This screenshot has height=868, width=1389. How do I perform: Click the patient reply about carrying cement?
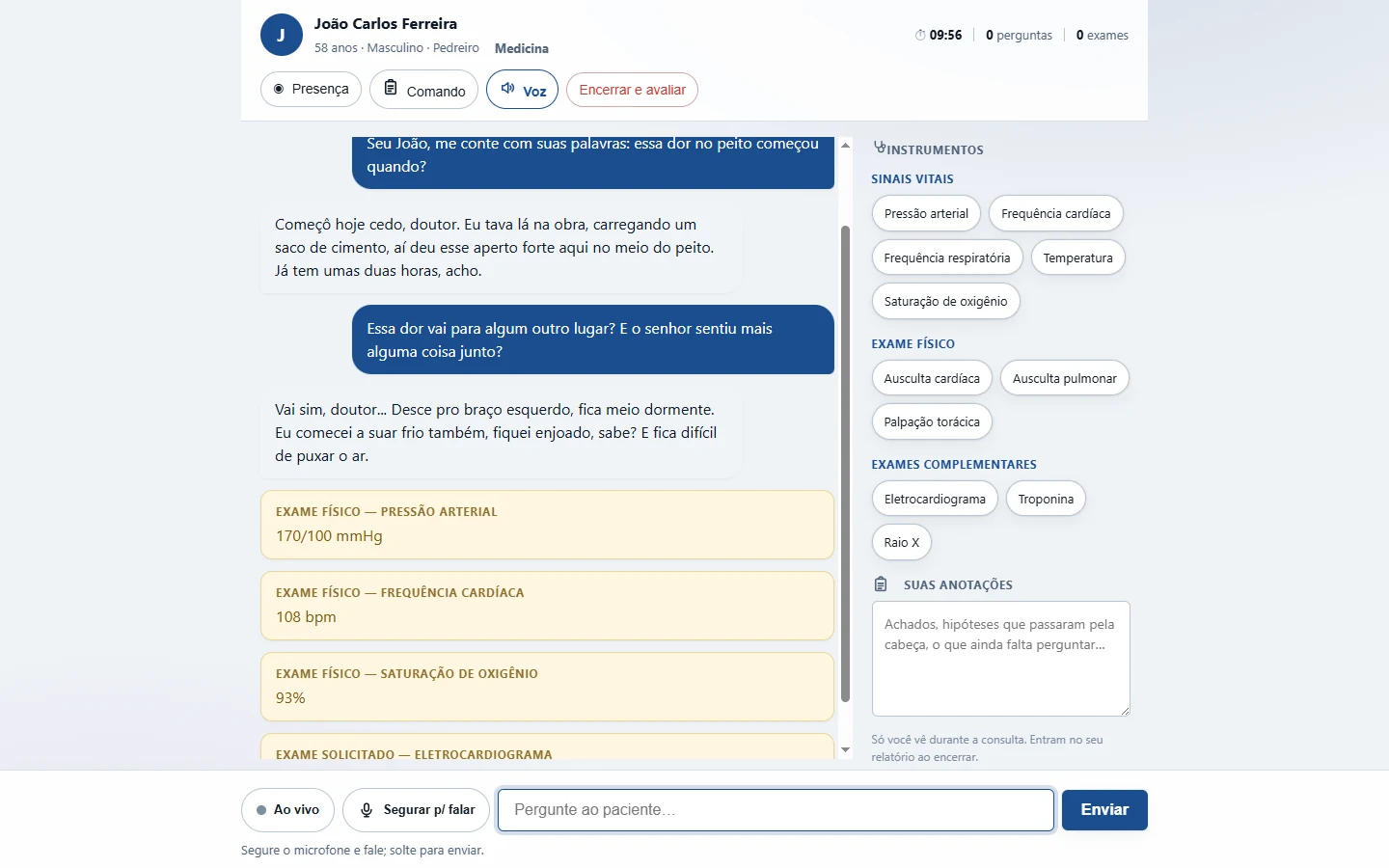point(501,247)
